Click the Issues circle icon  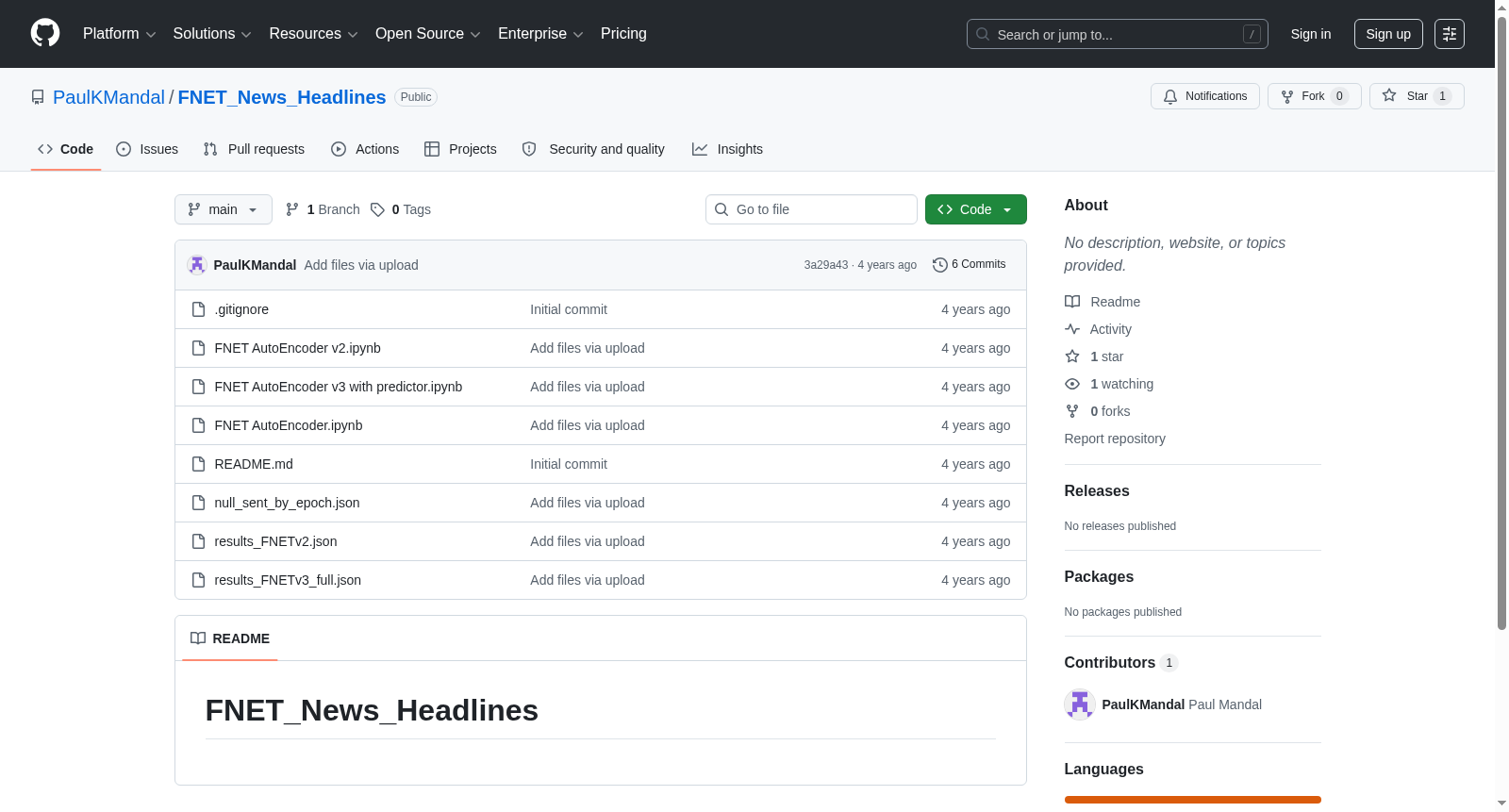124,149
